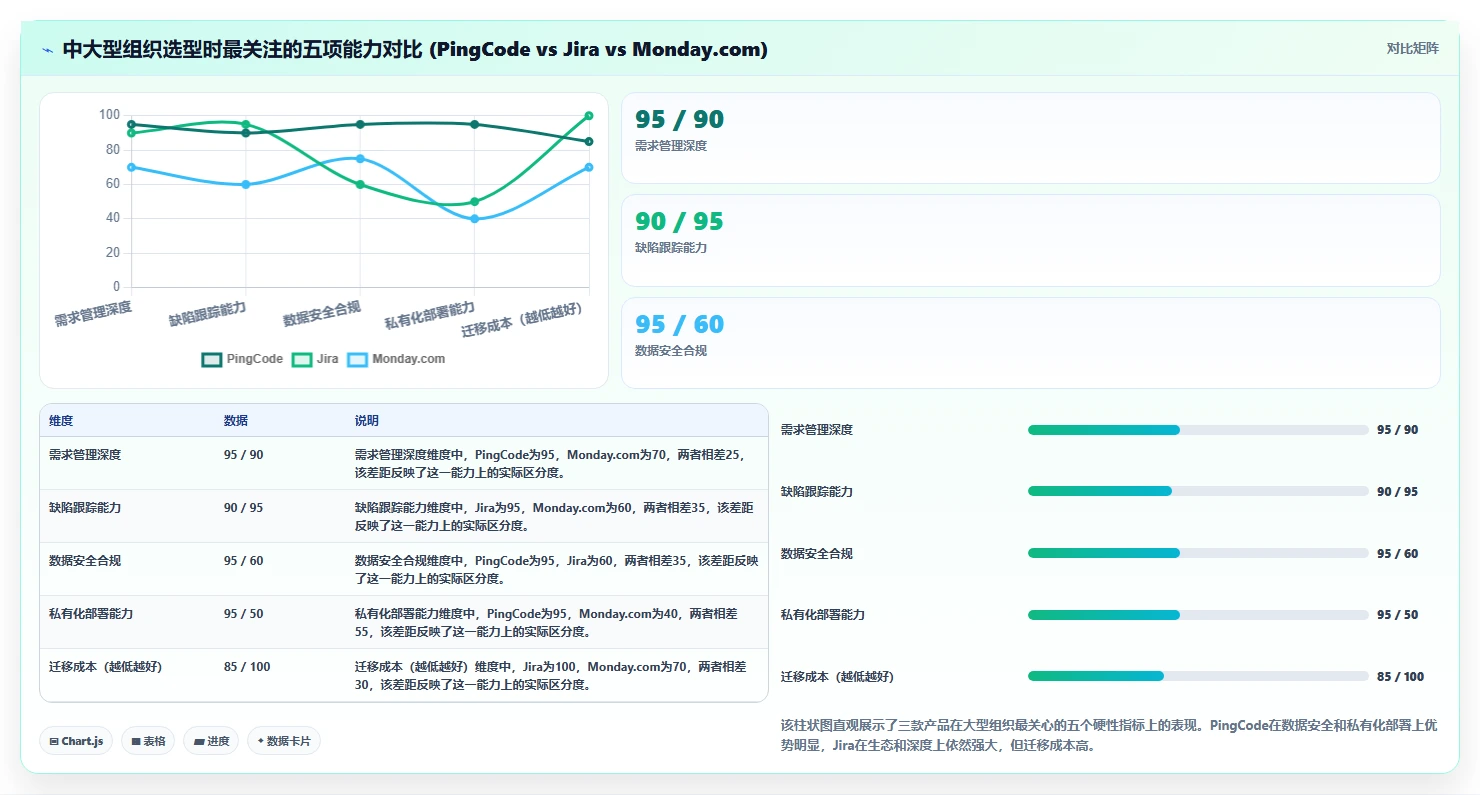Click Monday.com data point at 私有化部署能力
Viewport: 1480px width, 795px height.
tap(474, 219)
